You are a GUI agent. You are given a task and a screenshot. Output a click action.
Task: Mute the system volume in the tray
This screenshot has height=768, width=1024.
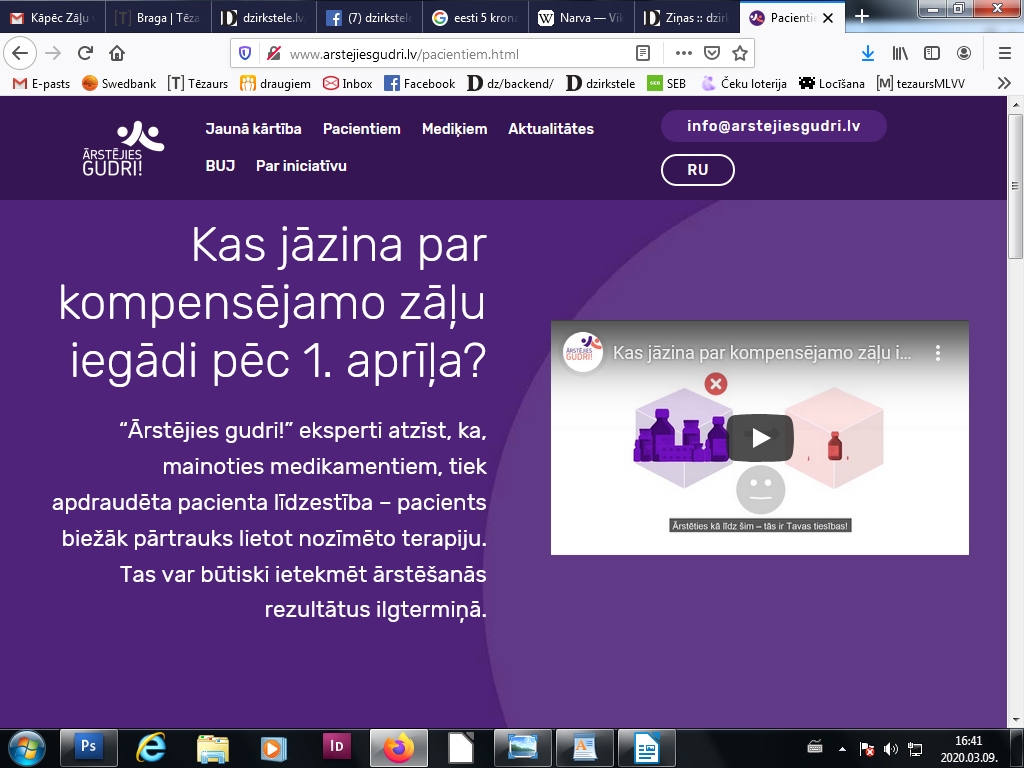(888, 747)
